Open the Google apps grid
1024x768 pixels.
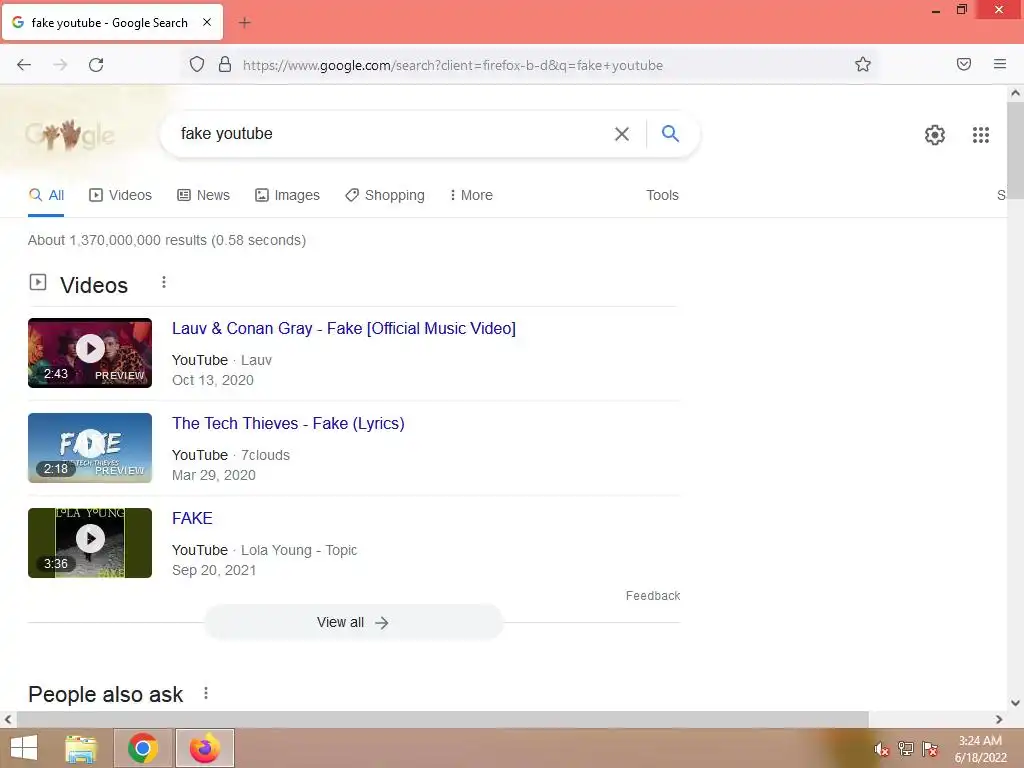point(980,135)
